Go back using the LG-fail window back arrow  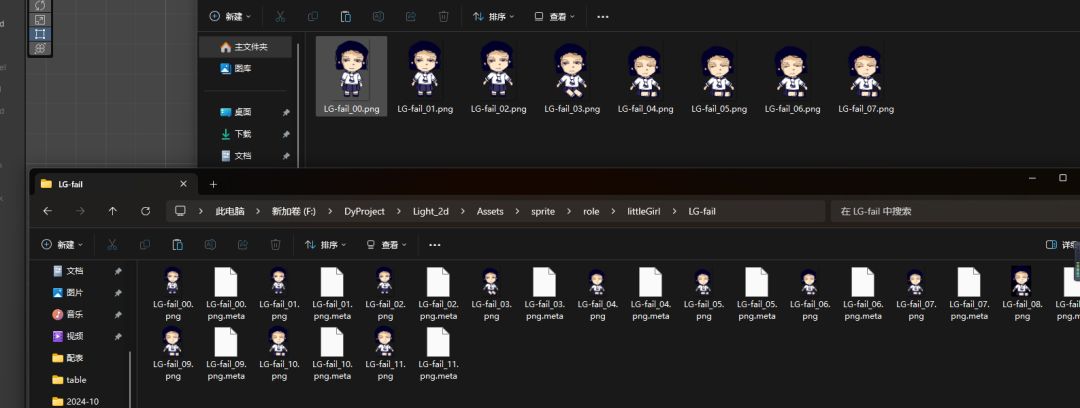(x=48, y=212)
